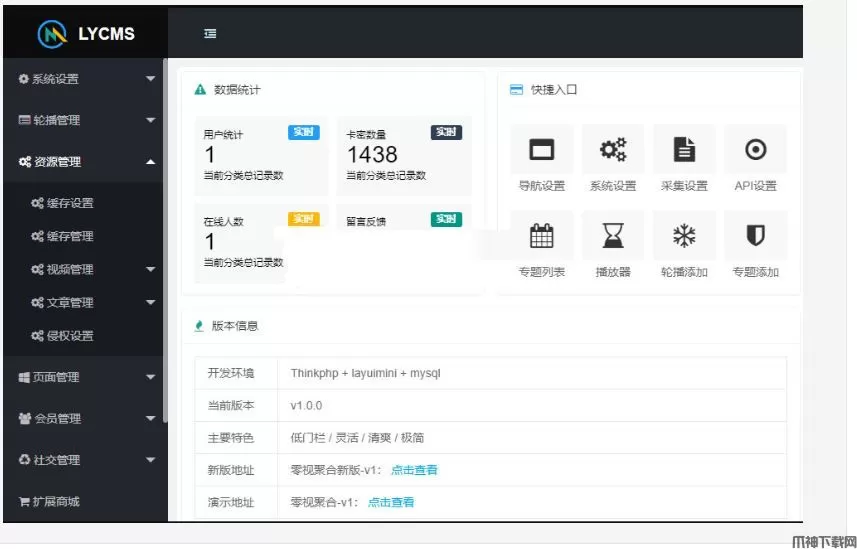The height and width of the screenshot is (549, 857).
Task: Open 专题添加 shield icon
Action: (755, 236)
